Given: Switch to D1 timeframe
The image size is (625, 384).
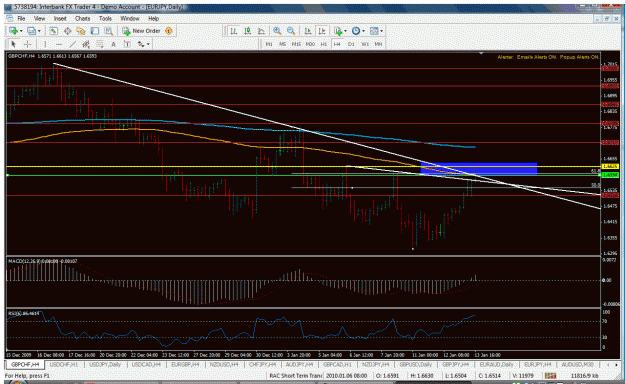Looking at the screenshot, I should (x=351, y=44).
